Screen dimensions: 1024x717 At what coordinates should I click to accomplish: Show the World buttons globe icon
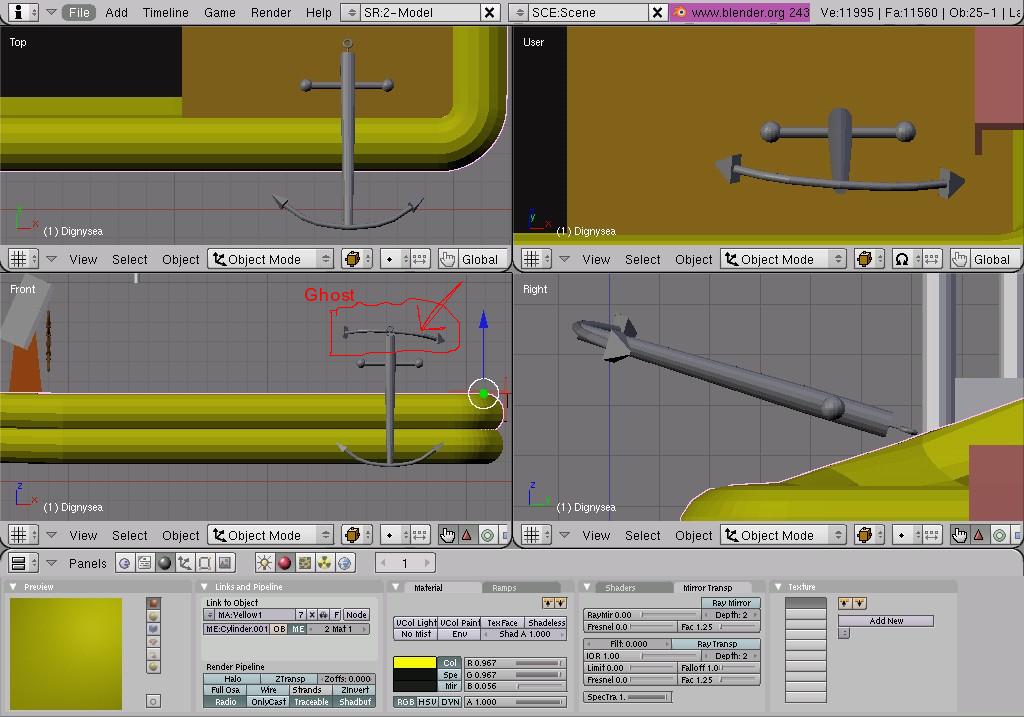(345, 563)
